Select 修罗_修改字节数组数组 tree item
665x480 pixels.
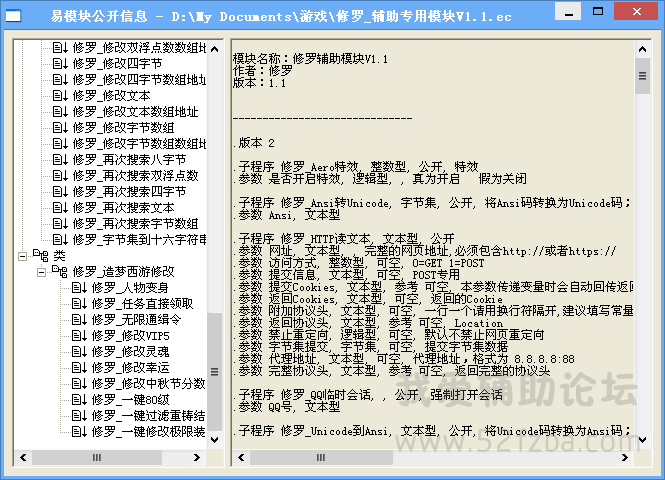[140, 143]
